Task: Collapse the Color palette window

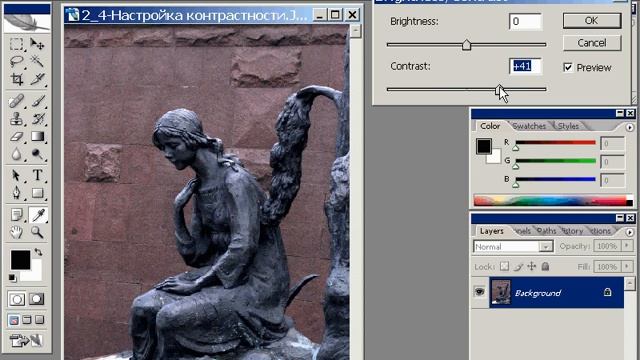Action: pyautogui.click(x=620, y=113)
